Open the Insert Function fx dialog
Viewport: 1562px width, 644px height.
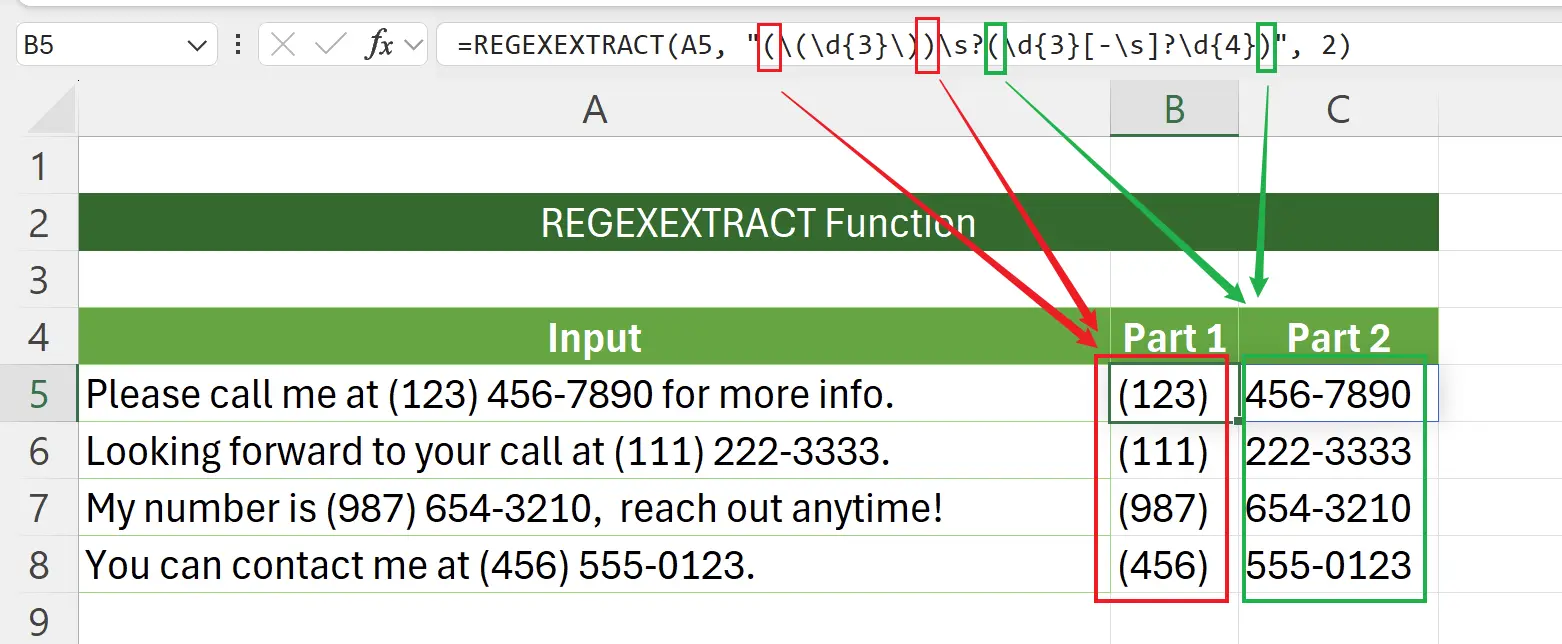tap(379, 46)
